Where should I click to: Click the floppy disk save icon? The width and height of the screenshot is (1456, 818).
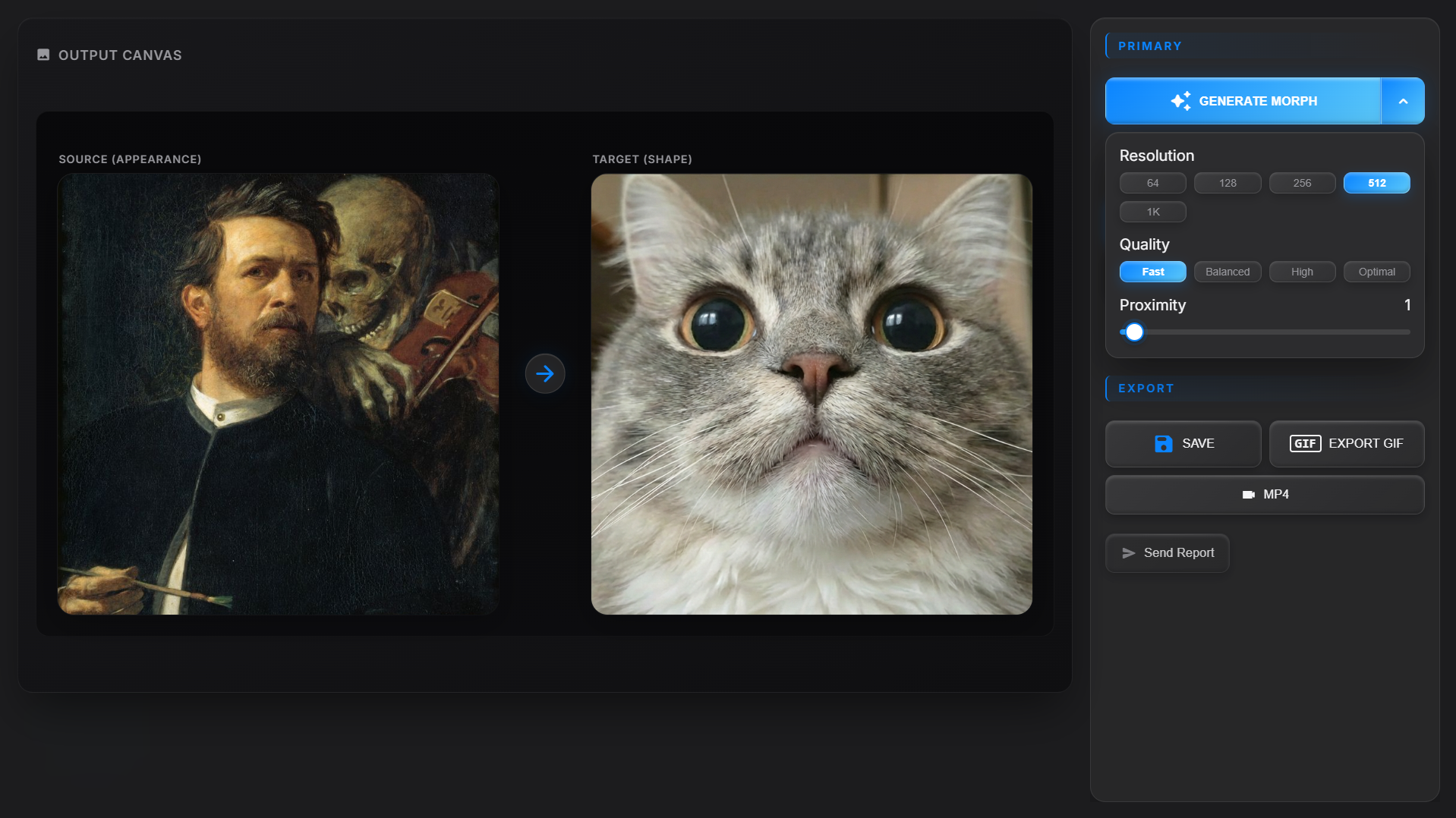(1163, 444)
